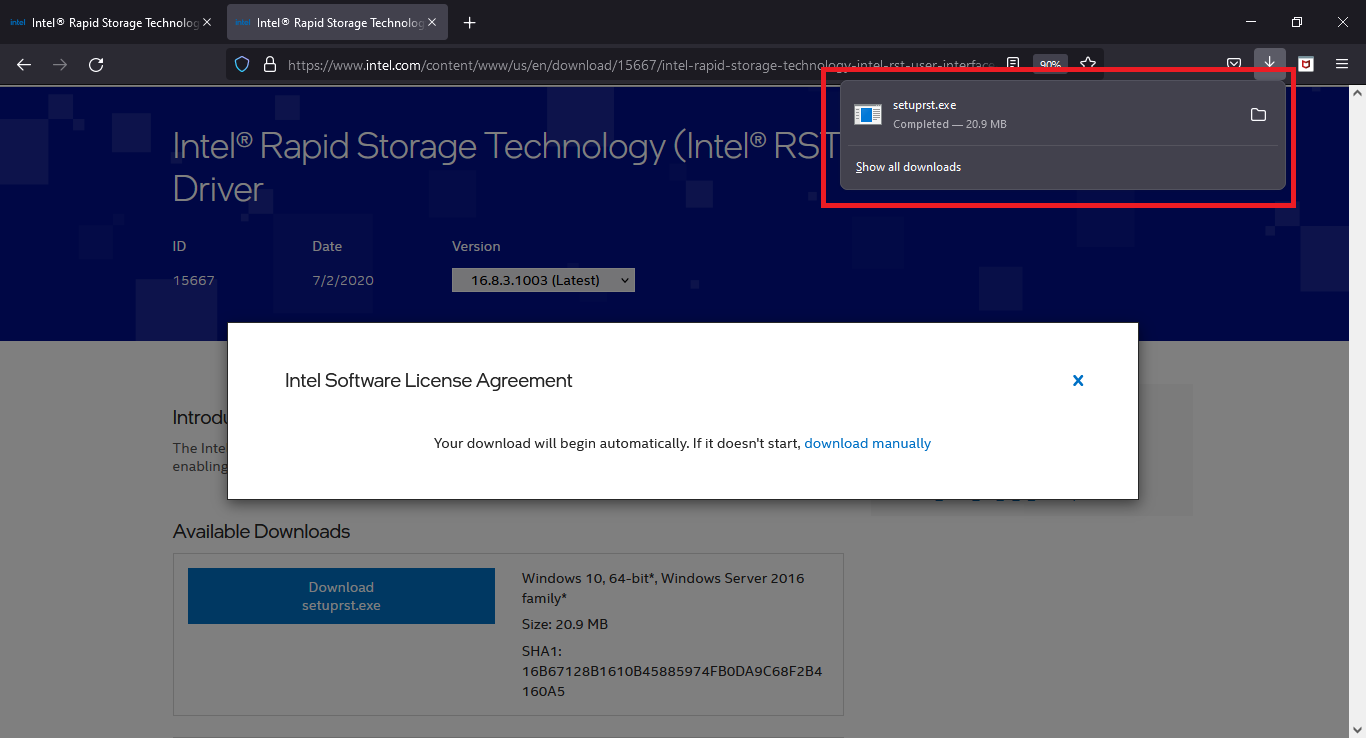The image size is (1366, 746).
Task: Click the download manually link
Action: pos(867,443)
